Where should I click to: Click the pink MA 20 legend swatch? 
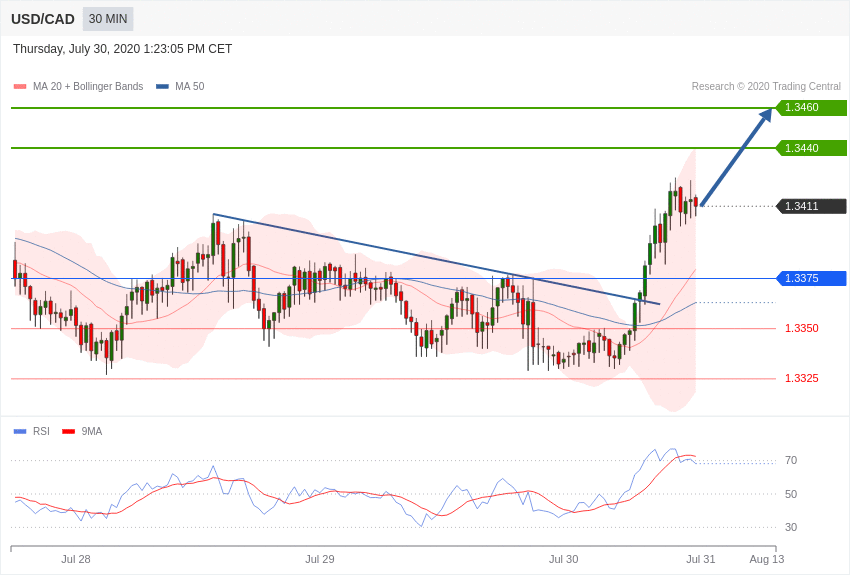[20, 87]
